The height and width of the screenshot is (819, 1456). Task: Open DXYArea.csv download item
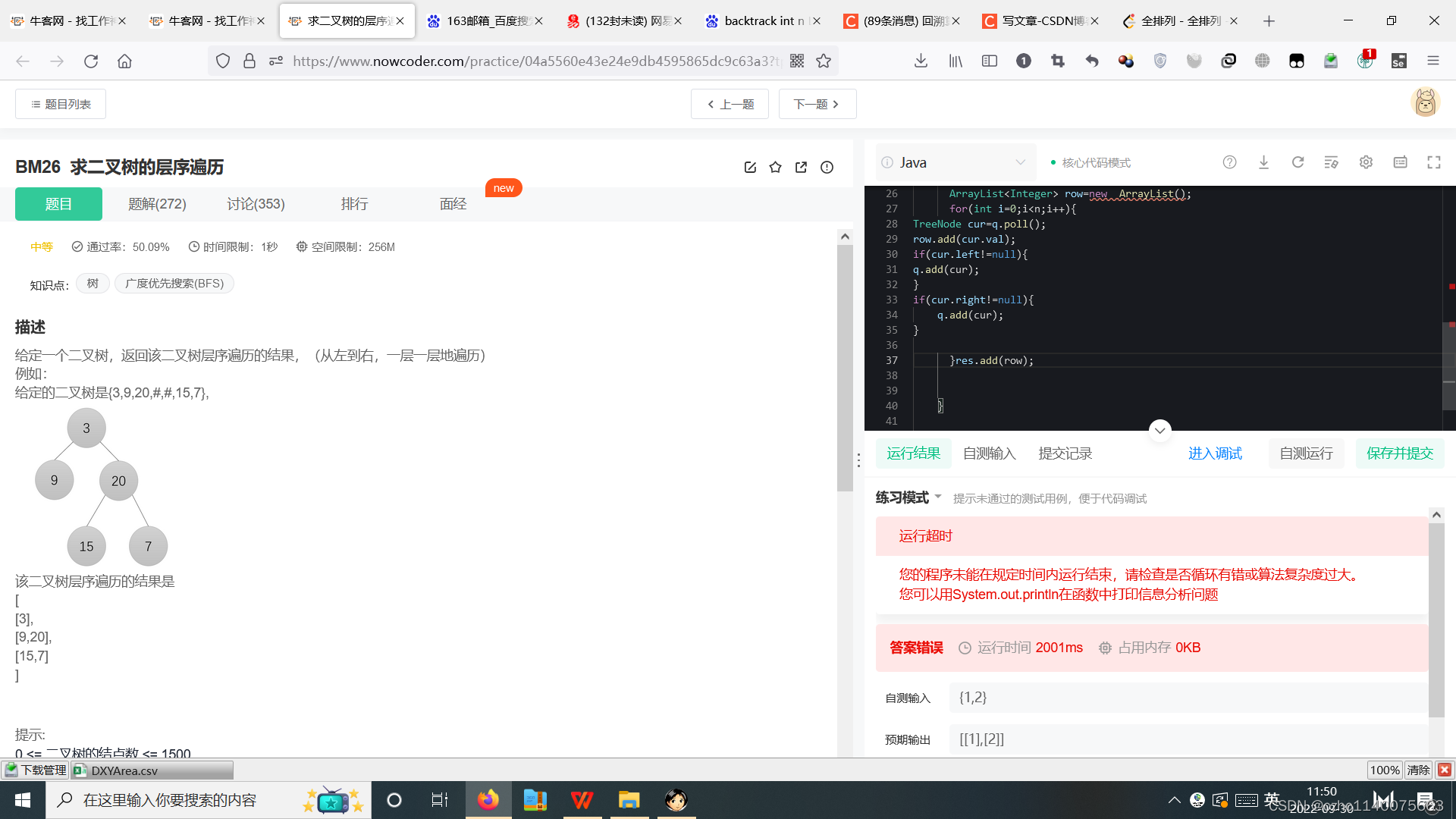click(152, 770)
